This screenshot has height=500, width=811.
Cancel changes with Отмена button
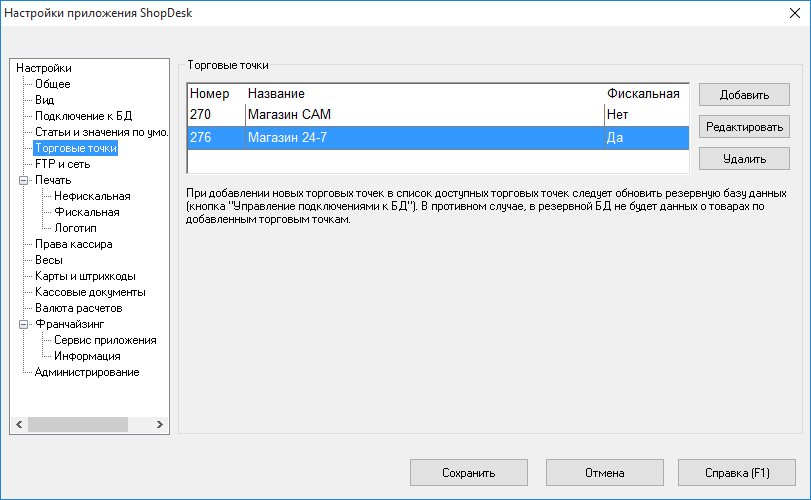click(x=603, y=473)
